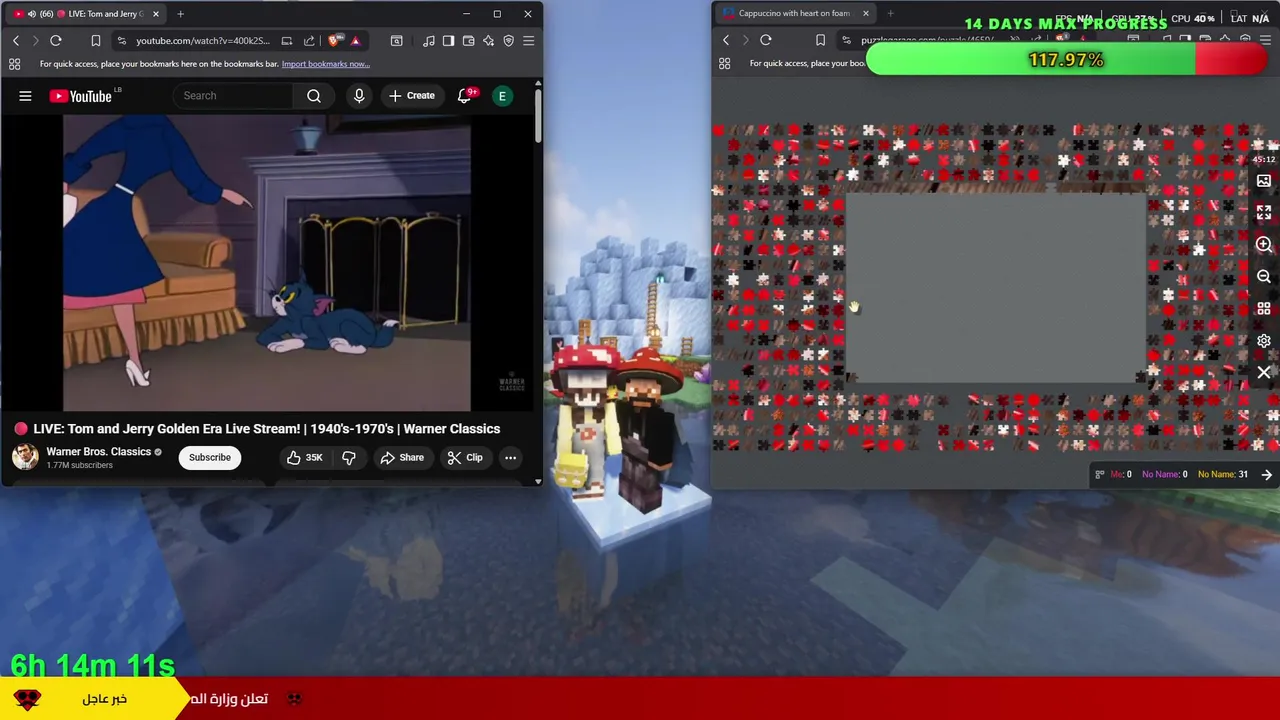This screenshot has height=720, width=1280.
Task: Click Import bookmarks now link
Action: tap(326, 64)
